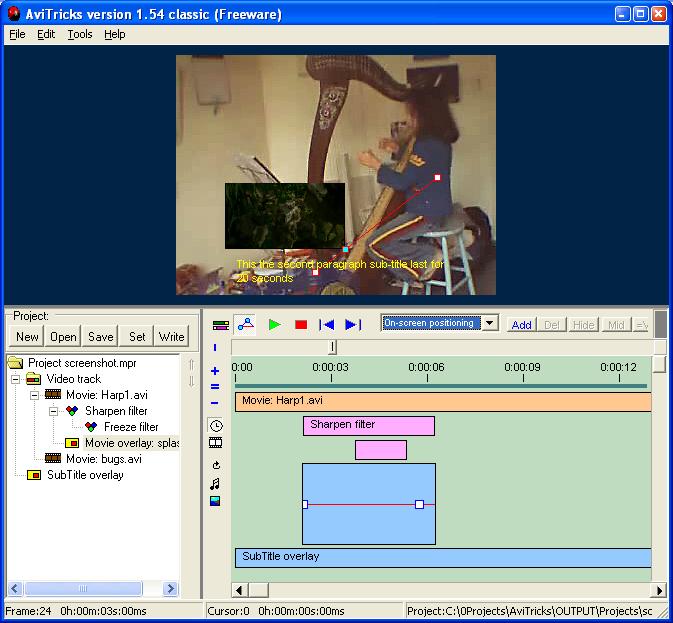The width and height of the screenshot is (673, 623).
Task: Select the unlabeled pink clip below Sharpen filter
Action: (x=381, y=450)
